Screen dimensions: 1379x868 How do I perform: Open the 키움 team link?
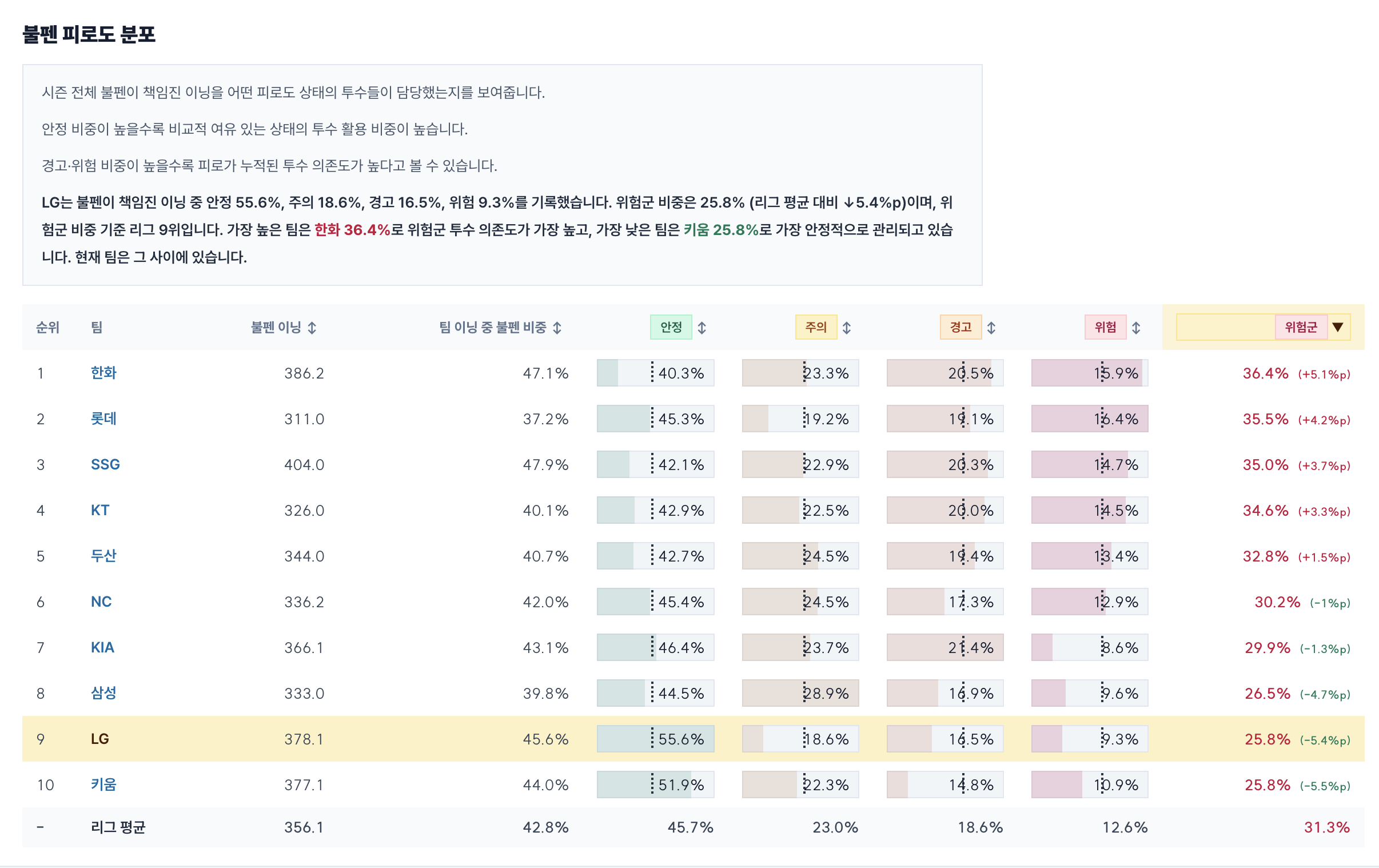pos(103,785)
